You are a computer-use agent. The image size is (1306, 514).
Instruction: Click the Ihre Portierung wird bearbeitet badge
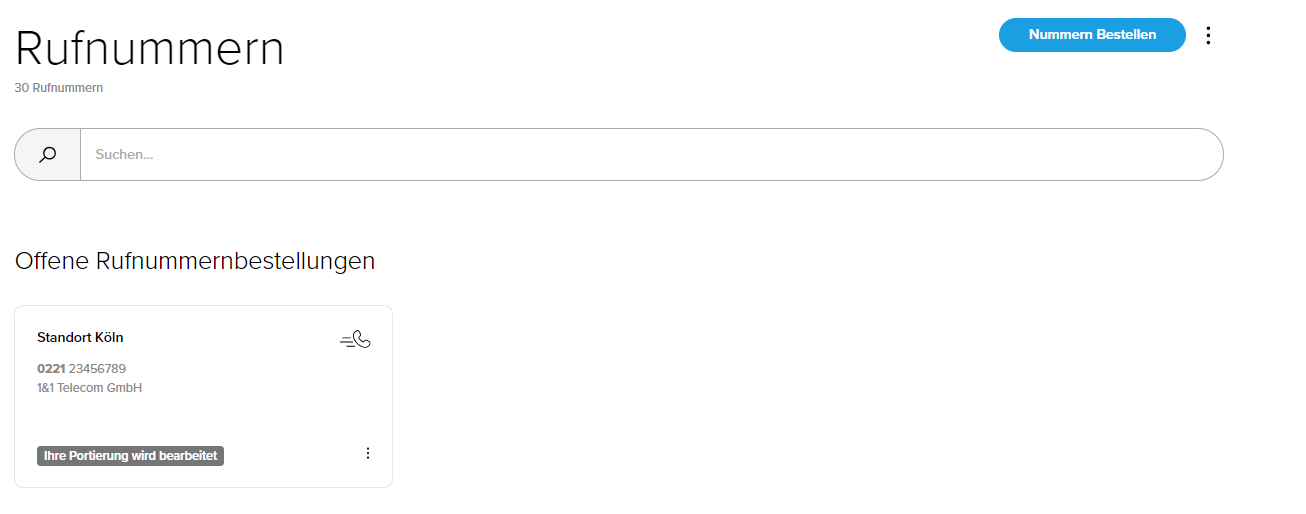pos(130,456)
